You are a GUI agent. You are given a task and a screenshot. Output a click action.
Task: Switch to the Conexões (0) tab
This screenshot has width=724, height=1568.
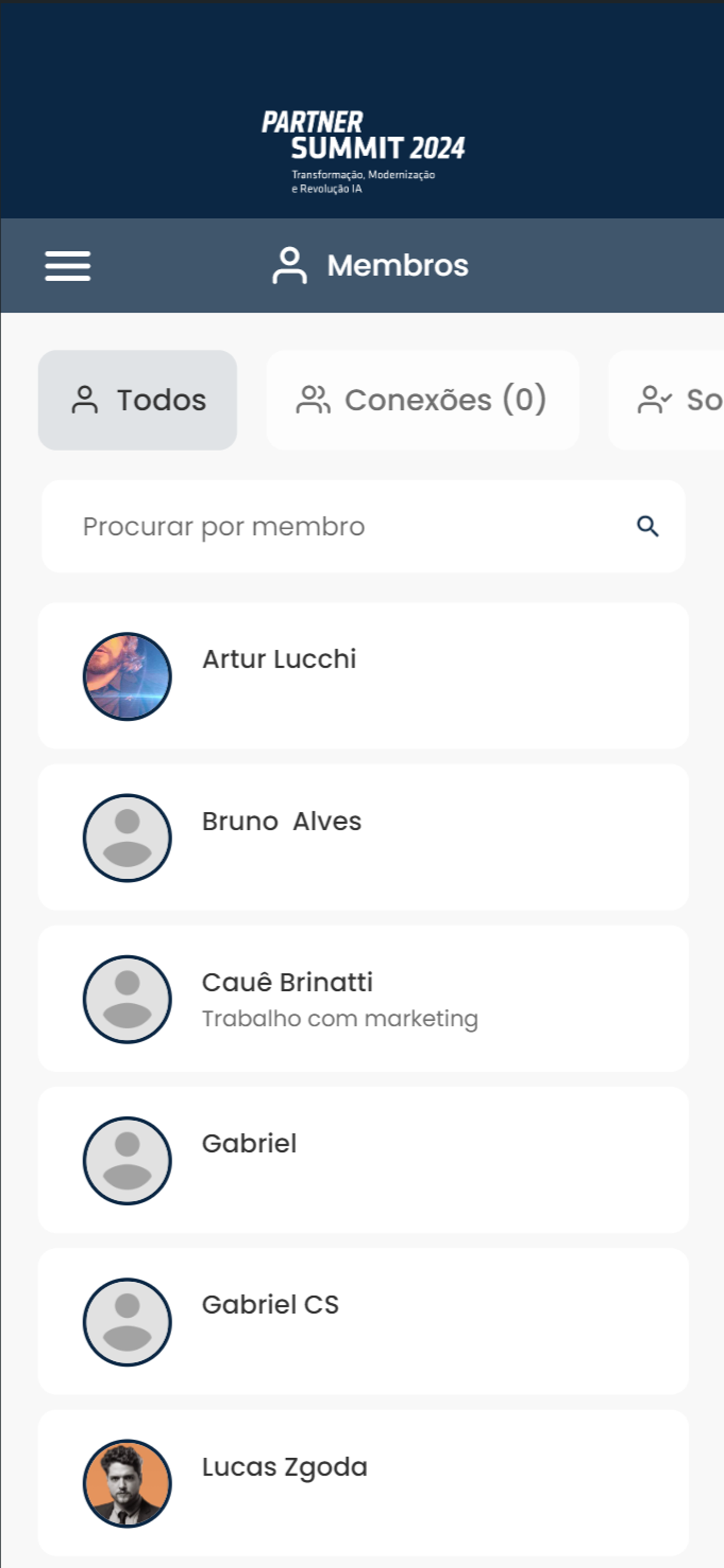(x=423, y=400)
